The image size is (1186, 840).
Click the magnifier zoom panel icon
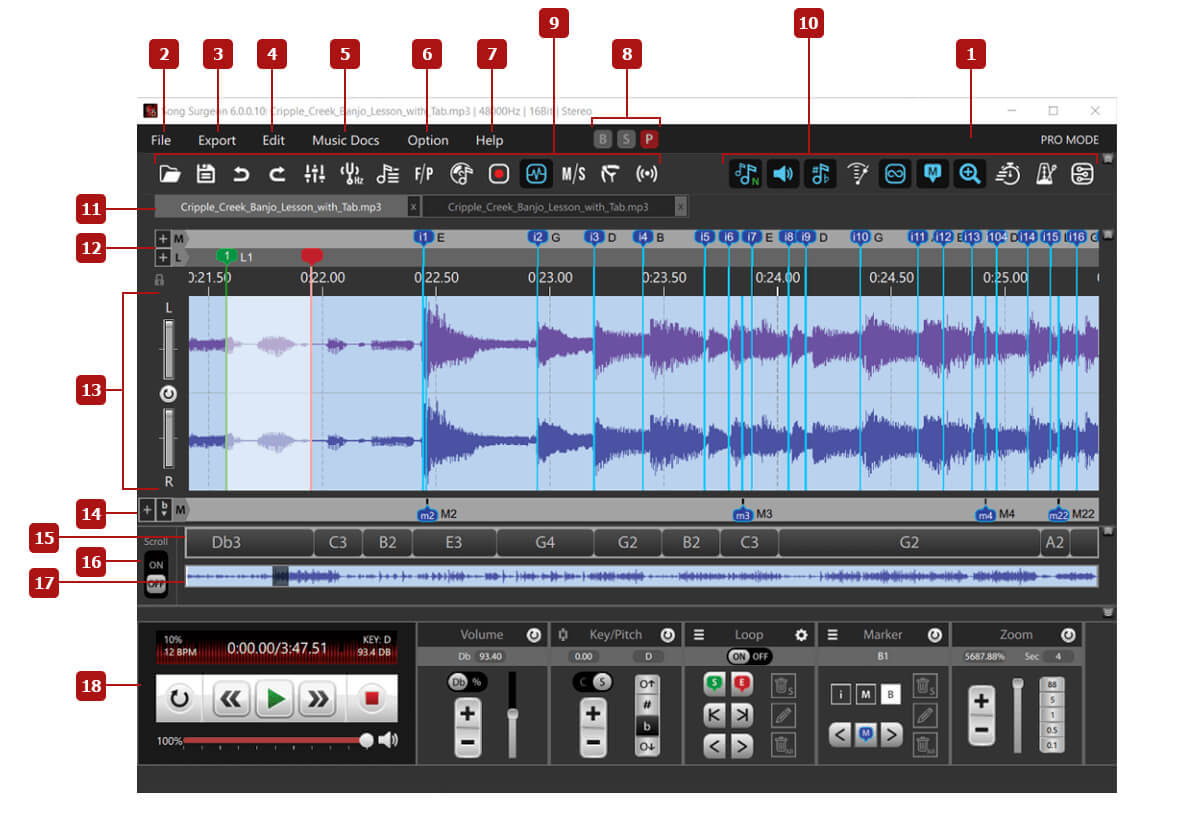coord(968,174)
